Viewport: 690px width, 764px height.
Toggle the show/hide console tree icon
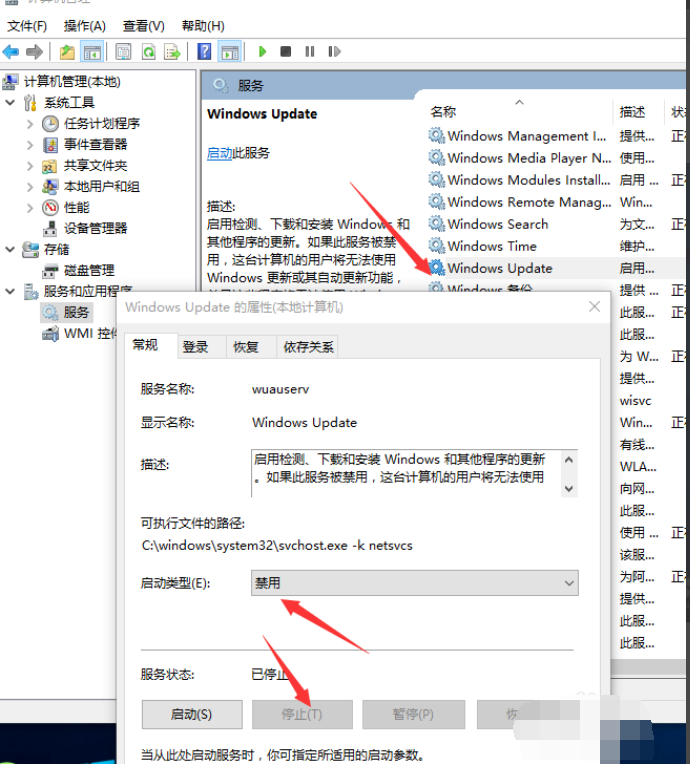click(92, 51)
